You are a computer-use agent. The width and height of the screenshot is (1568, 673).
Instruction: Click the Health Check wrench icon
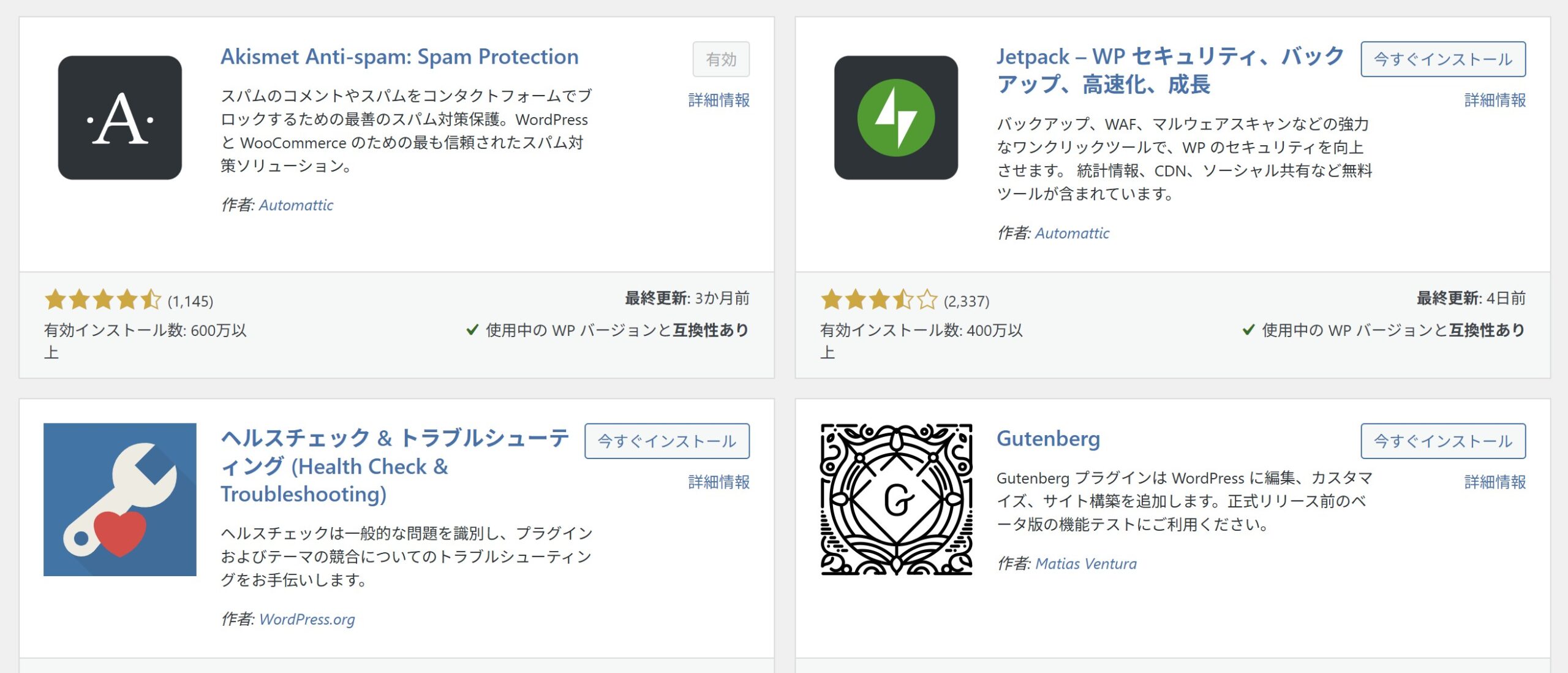pos(120,500)
